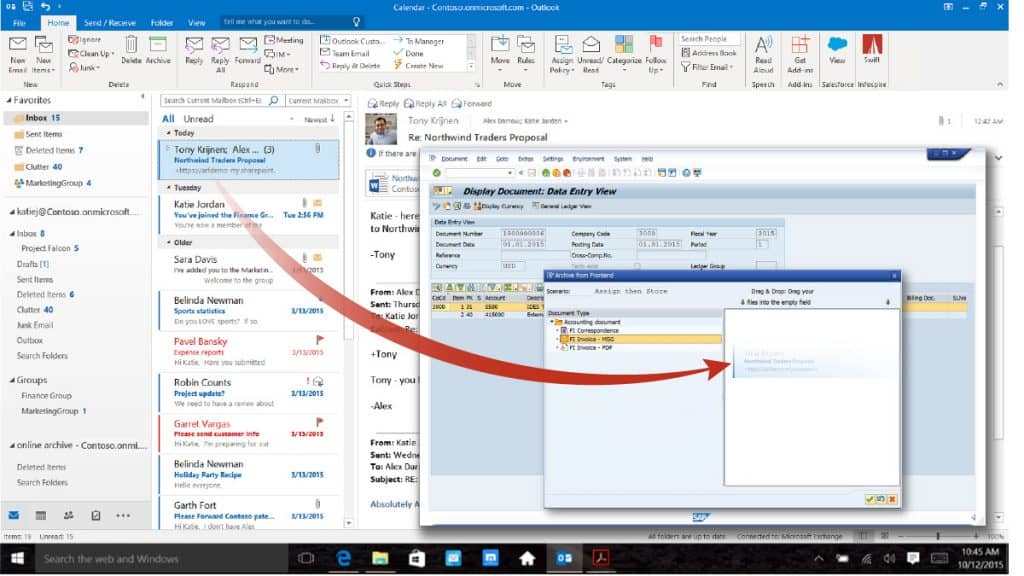Filter the message list to Unread
Viewport: 1024px width, 576px height.
point(199,119)
